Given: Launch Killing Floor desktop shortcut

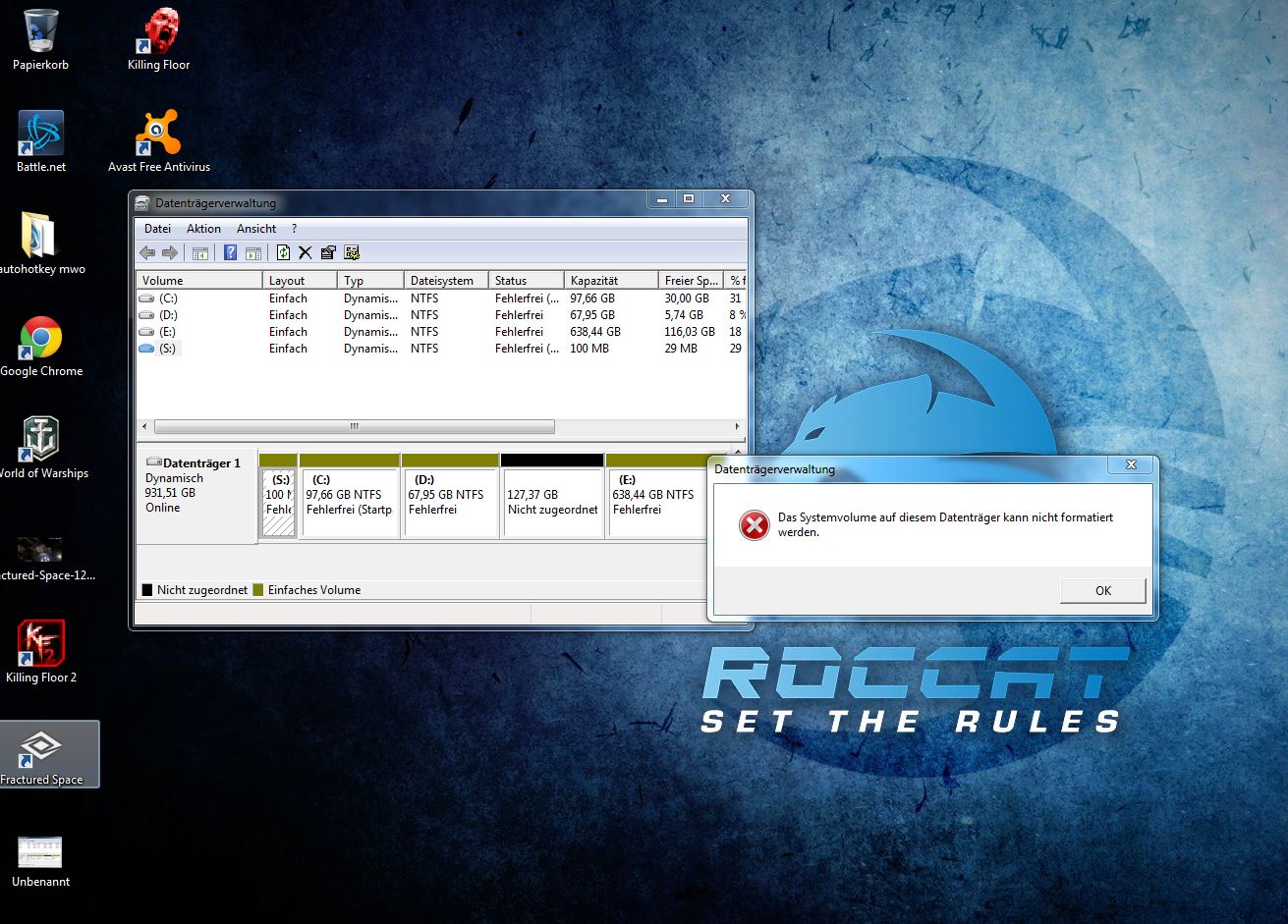Looking at the screenshot, I should (x=158, y=40).
